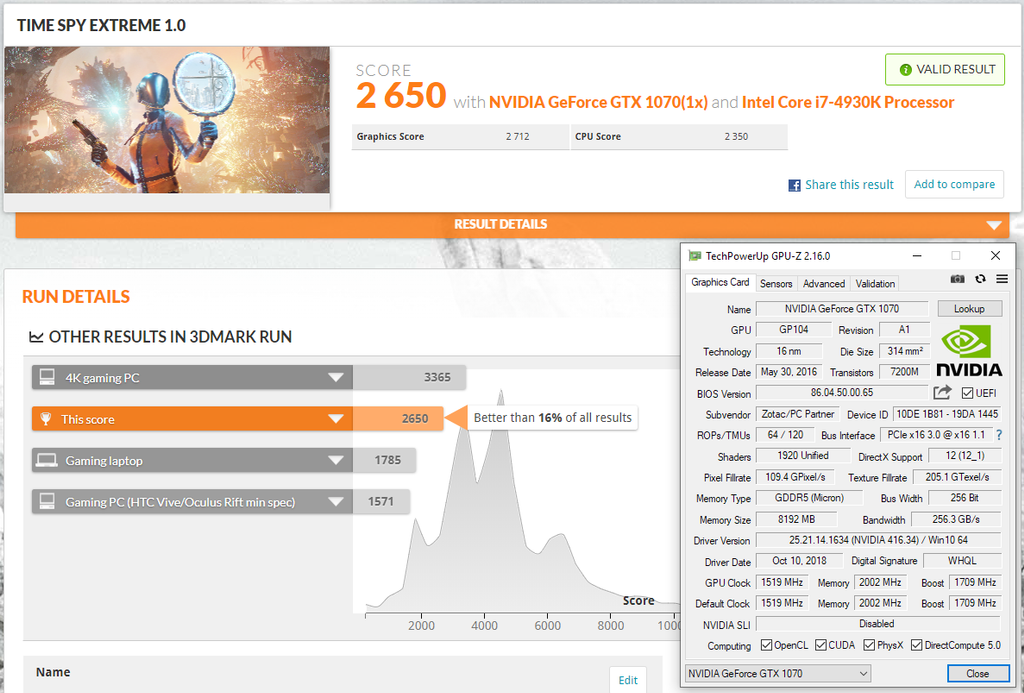Screen dimensions: 1024x693
Task: Click the GPU name field in GPU-Z
Action: [842, 308]
